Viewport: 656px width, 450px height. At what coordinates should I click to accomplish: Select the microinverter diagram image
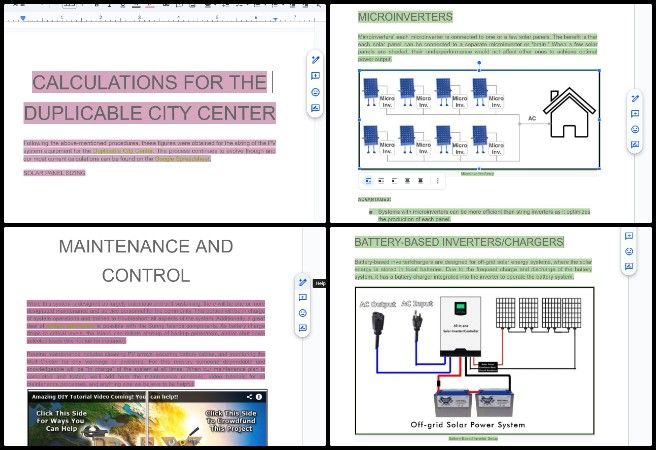pos(479,120)
